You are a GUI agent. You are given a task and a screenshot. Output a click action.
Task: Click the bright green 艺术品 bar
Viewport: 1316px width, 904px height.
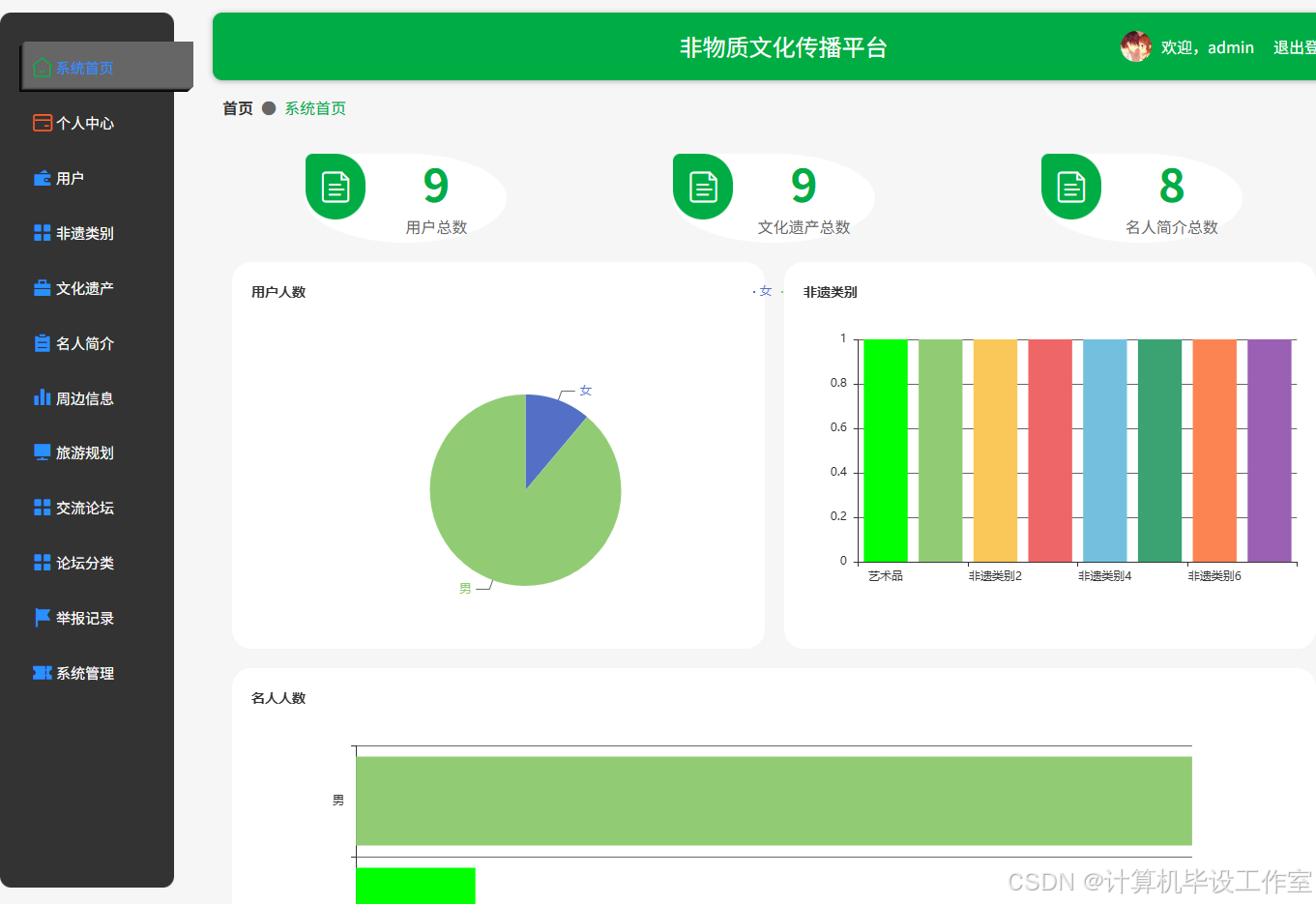tap(886, 451)
